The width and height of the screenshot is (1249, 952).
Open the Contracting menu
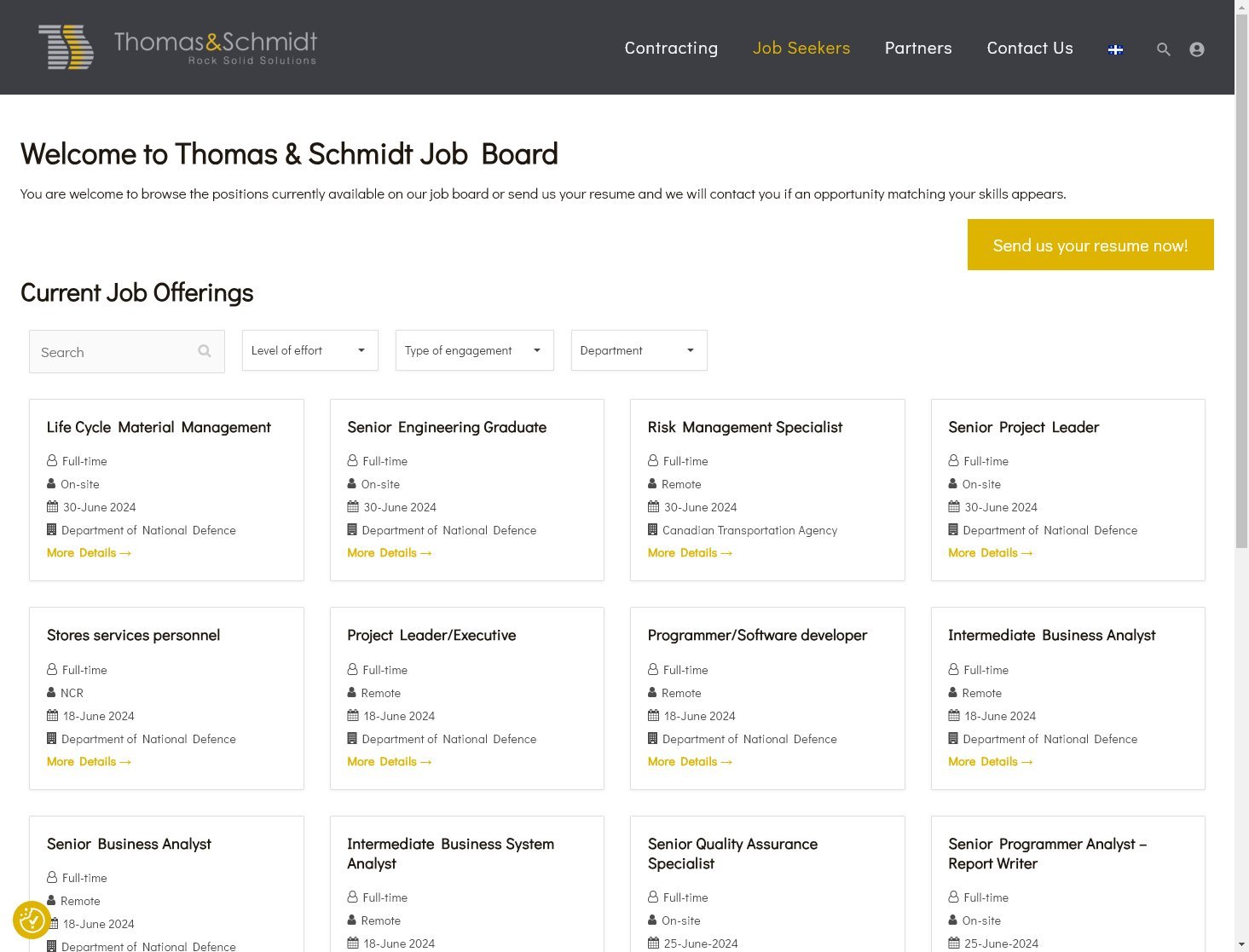671,48
